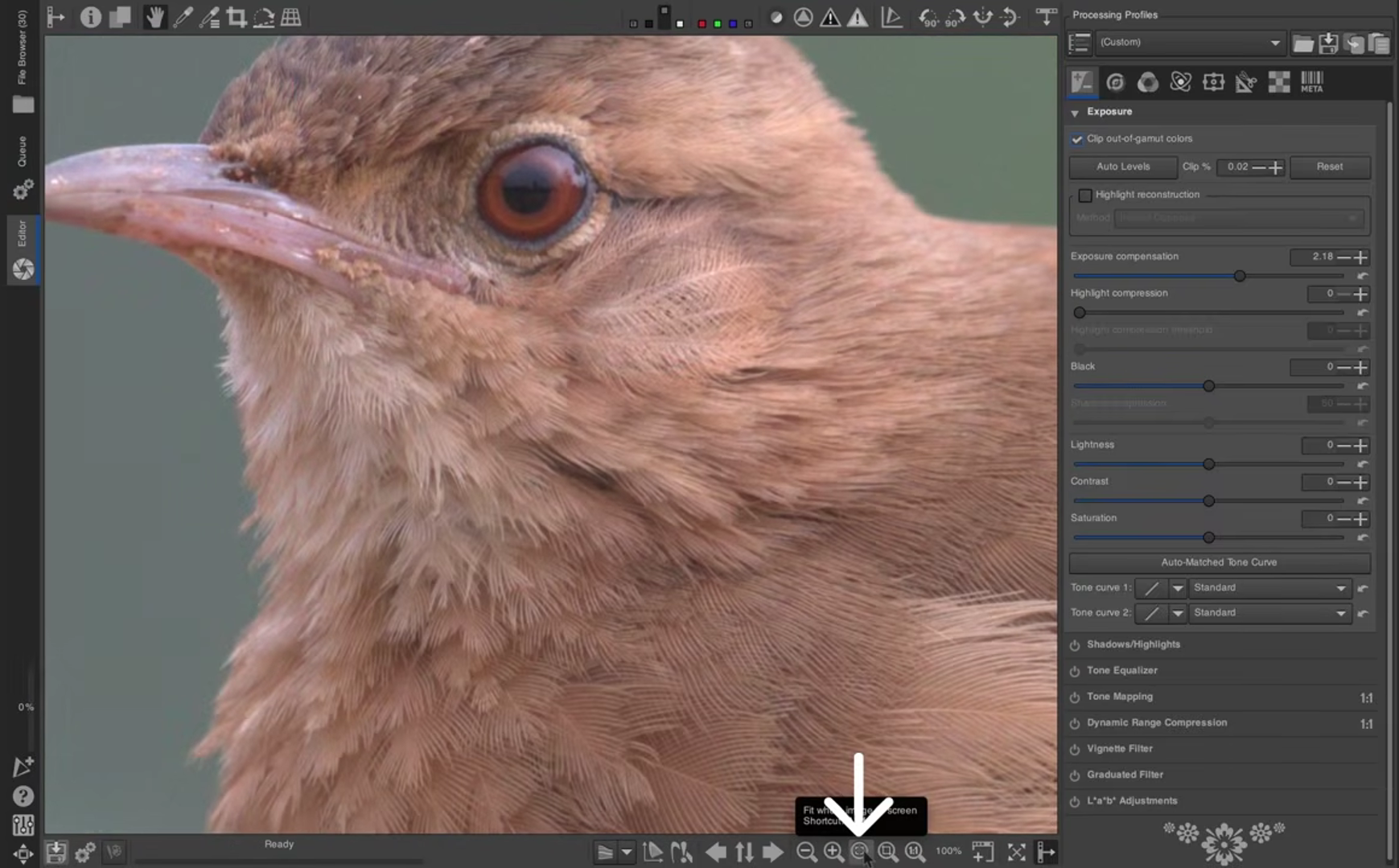Save current processing profile
The image size is (1399, 868).
coord(1328,43)
